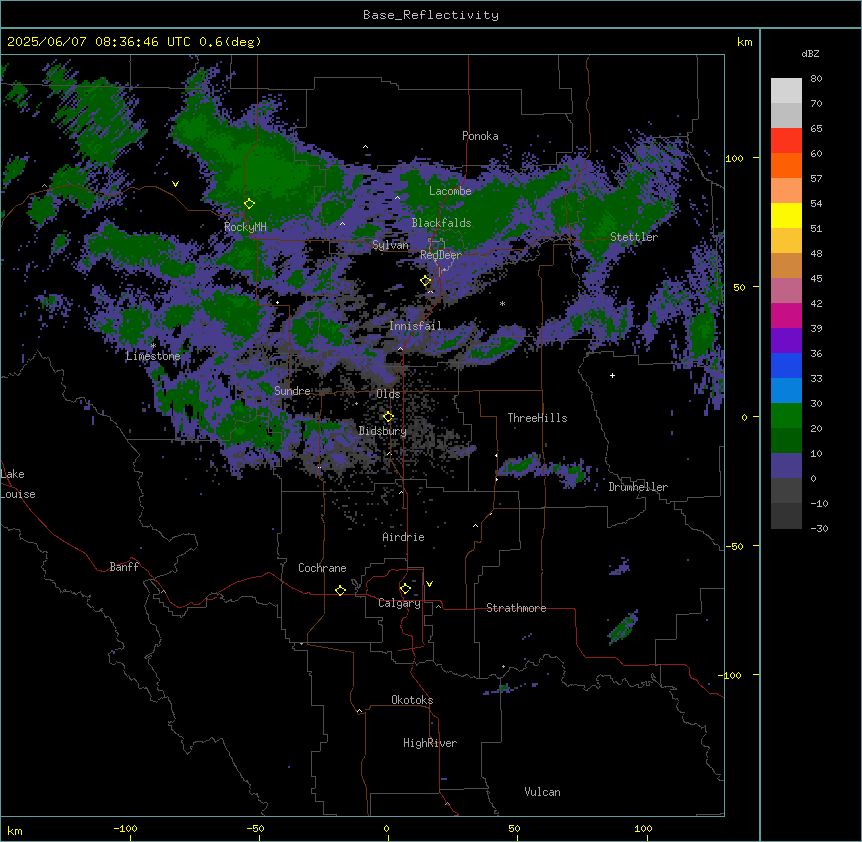Click the Sylvan label
This screenshot has width=862, height=842.
point(390,245)
